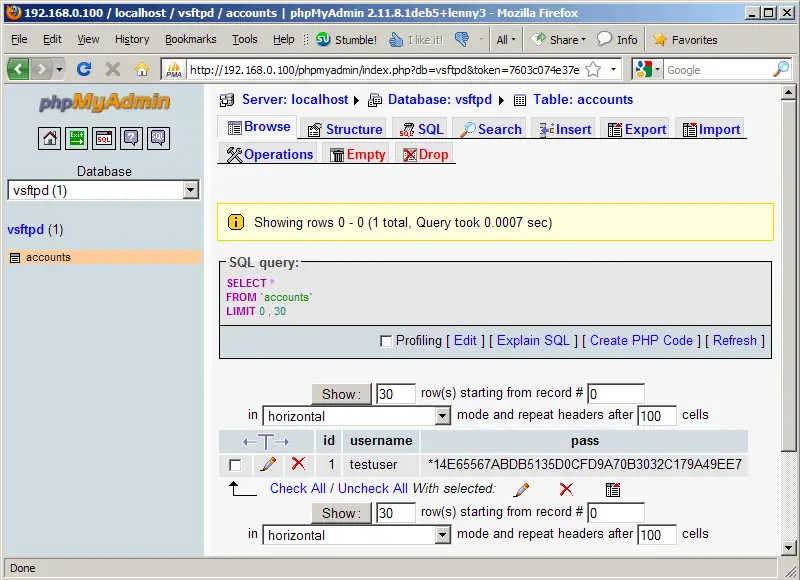Screen dimensions: 800x580
Task: Open the Search tab
Action: pyautogui.click(x=491, y=130)
